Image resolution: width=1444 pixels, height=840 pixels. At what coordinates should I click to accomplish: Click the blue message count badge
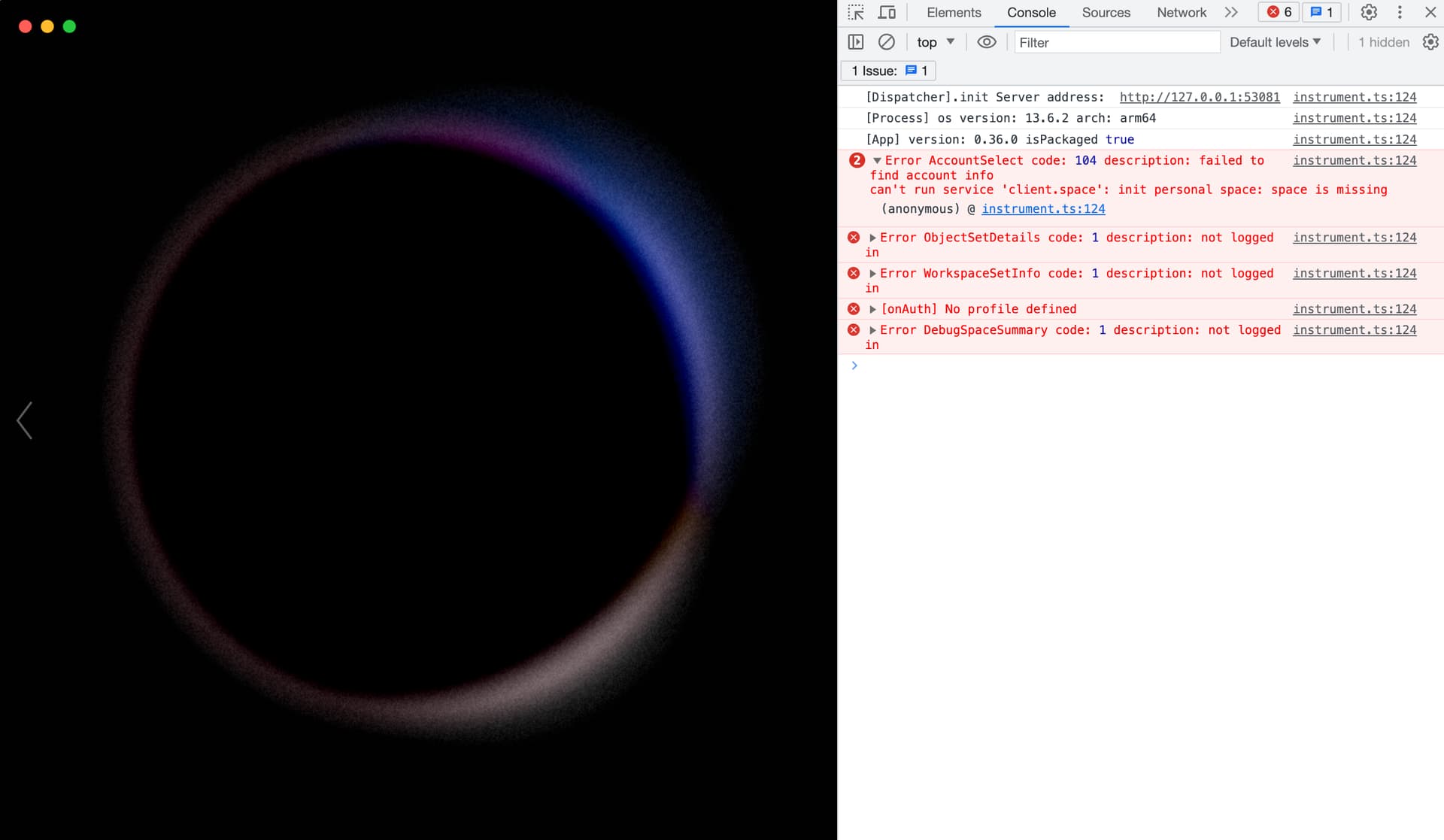tap(1321, 12)
